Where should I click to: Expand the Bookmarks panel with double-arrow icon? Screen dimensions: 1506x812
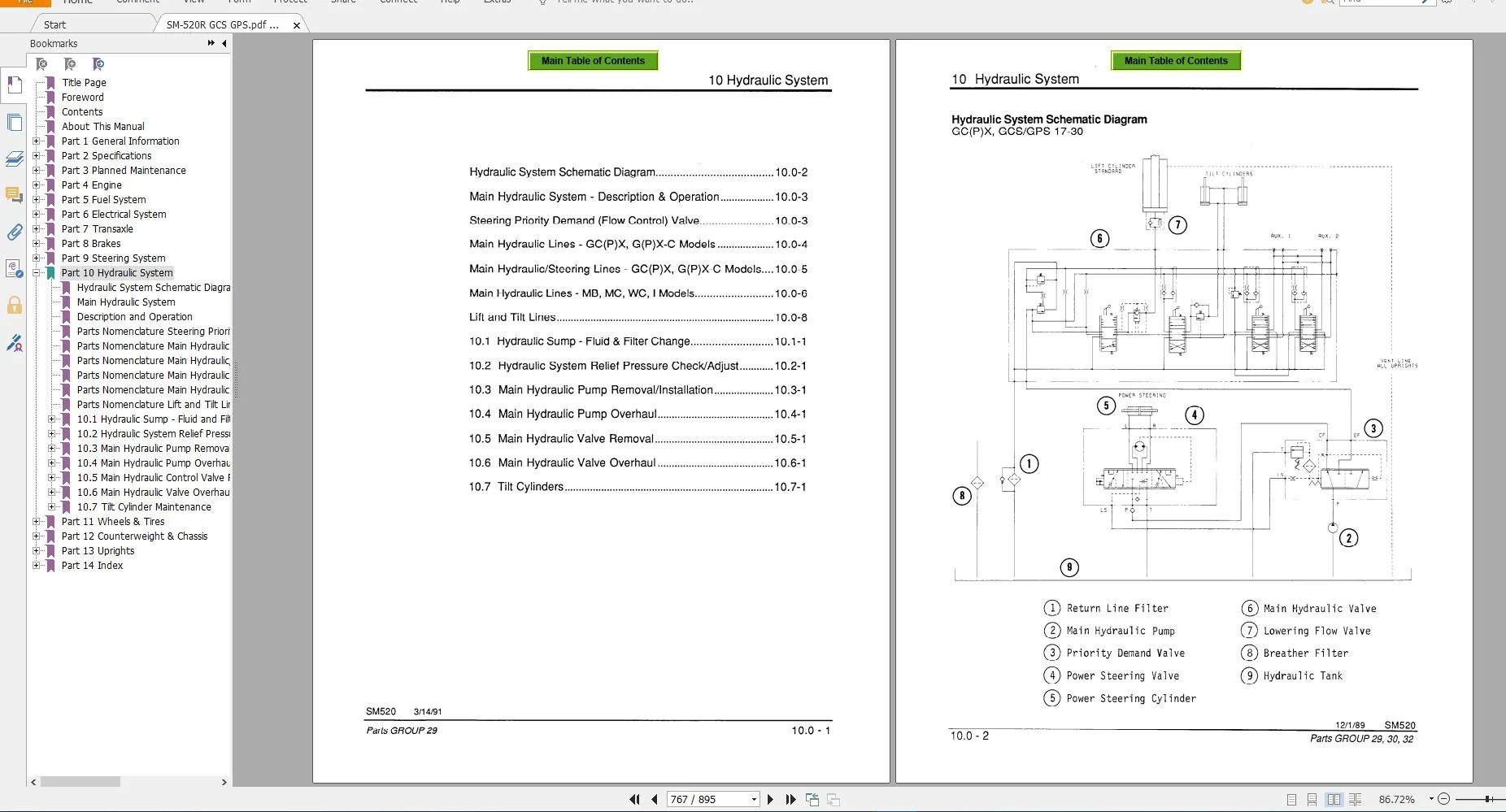(x=211, y=43)
